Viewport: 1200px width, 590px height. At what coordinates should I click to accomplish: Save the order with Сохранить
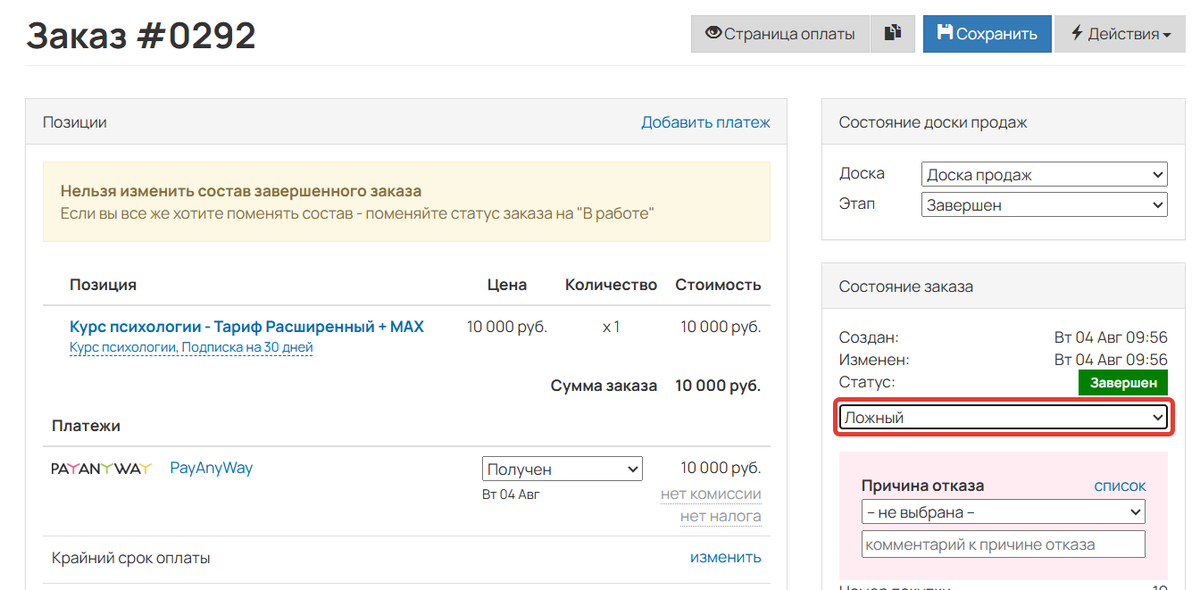pos(987,34)
